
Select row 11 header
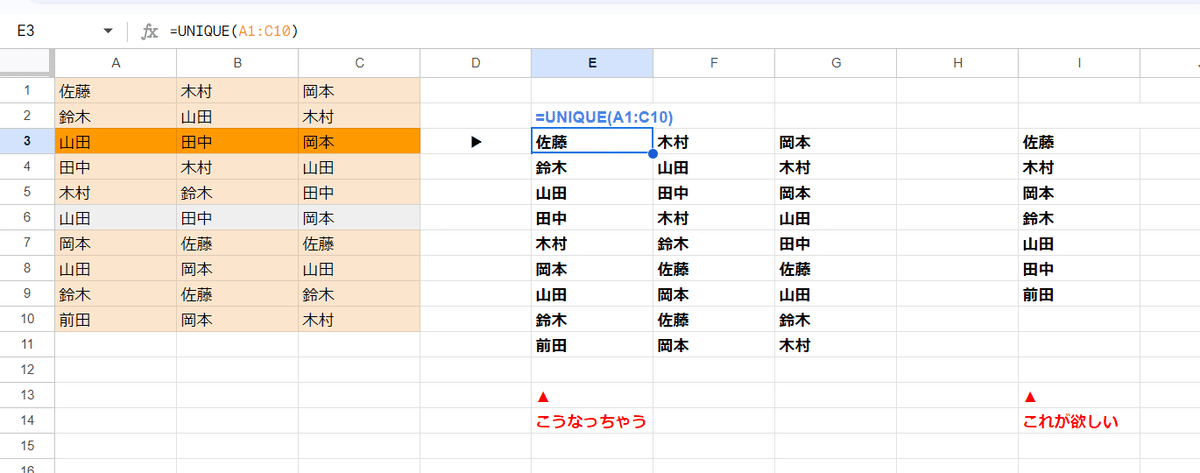tap(27, 345)
